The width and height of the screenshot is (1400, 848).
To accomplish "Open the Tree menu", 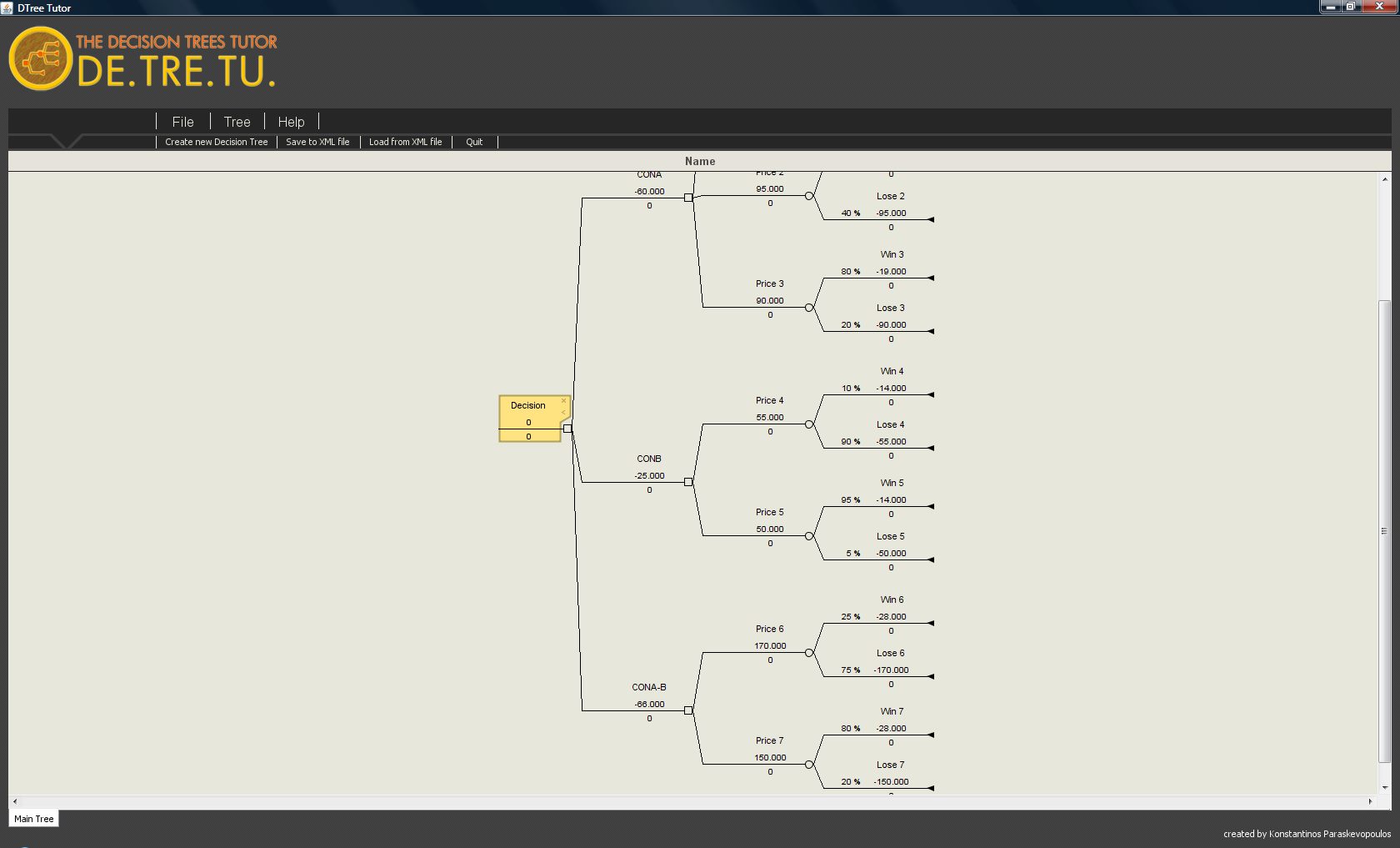I will pos(237,122).
